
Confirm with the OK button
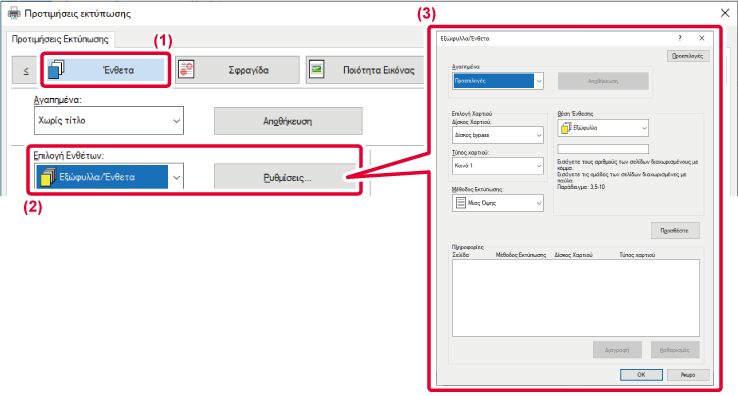641,375
